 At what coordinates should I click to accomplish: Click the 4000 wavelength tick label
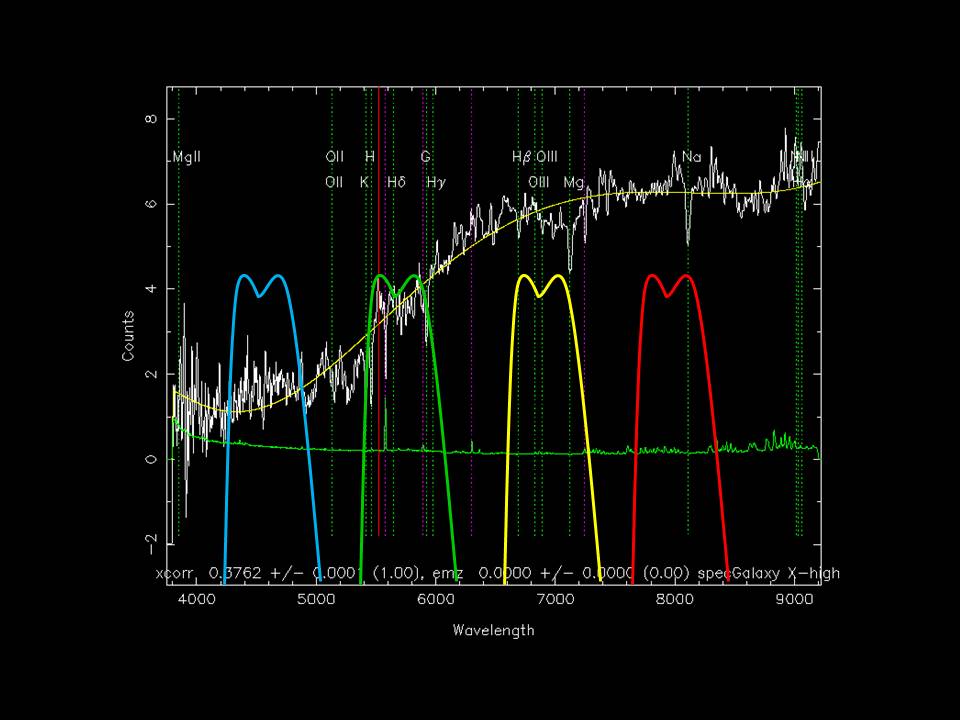[195, 600]
